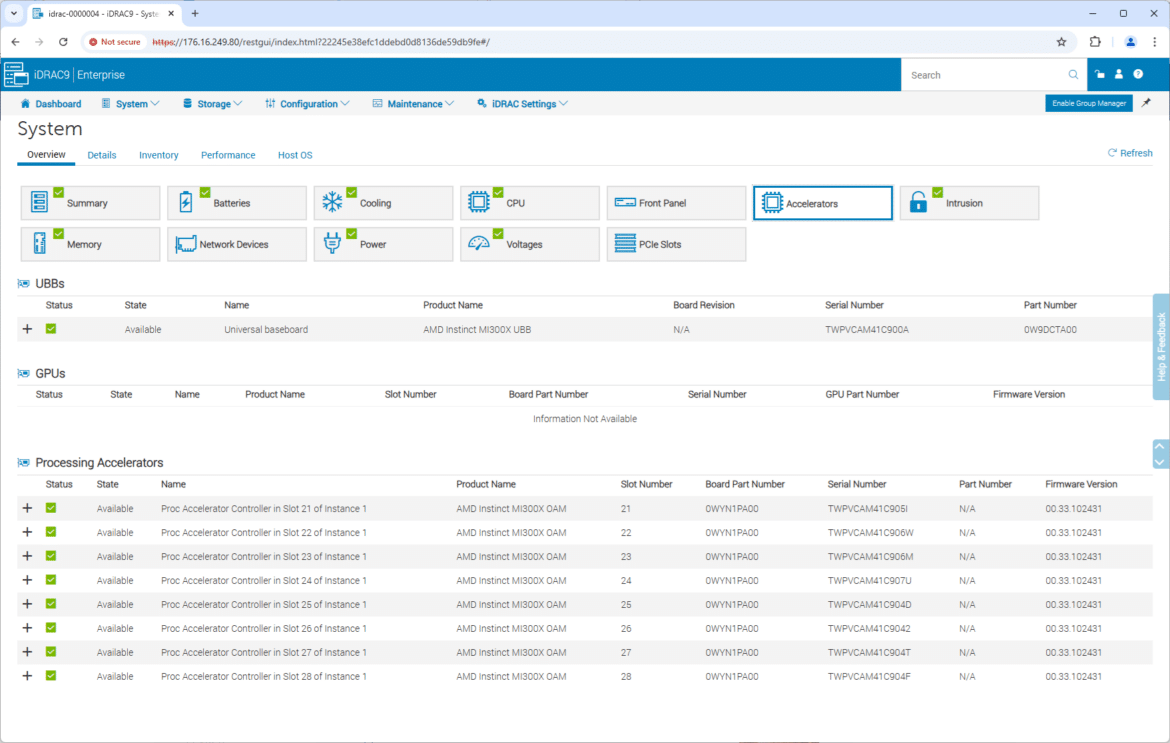Image resolution: width=1170 pixels, height=743 pixels.
Task: Click the Voltages gauge icon
Action: pos(479,244)
